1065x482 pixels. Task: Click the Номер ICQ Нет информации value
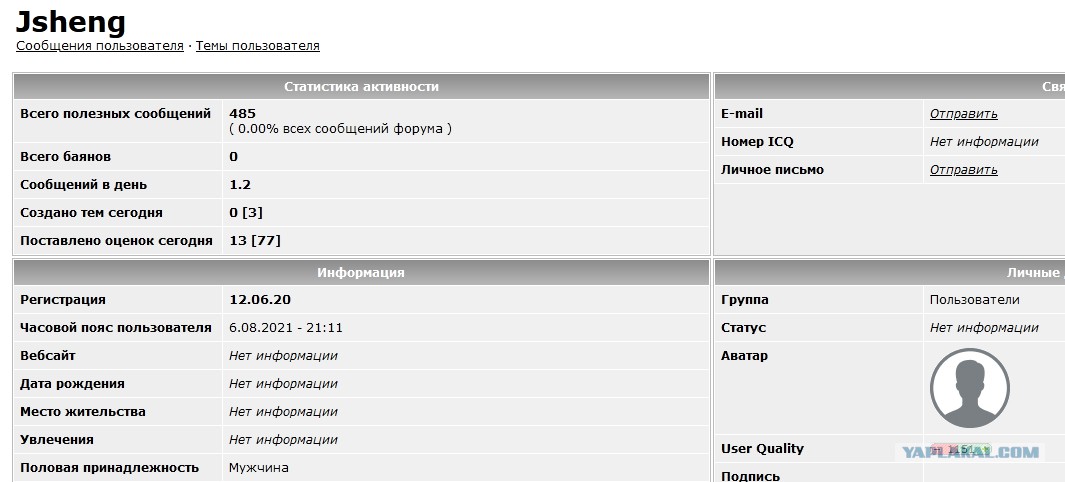point(984,142)
